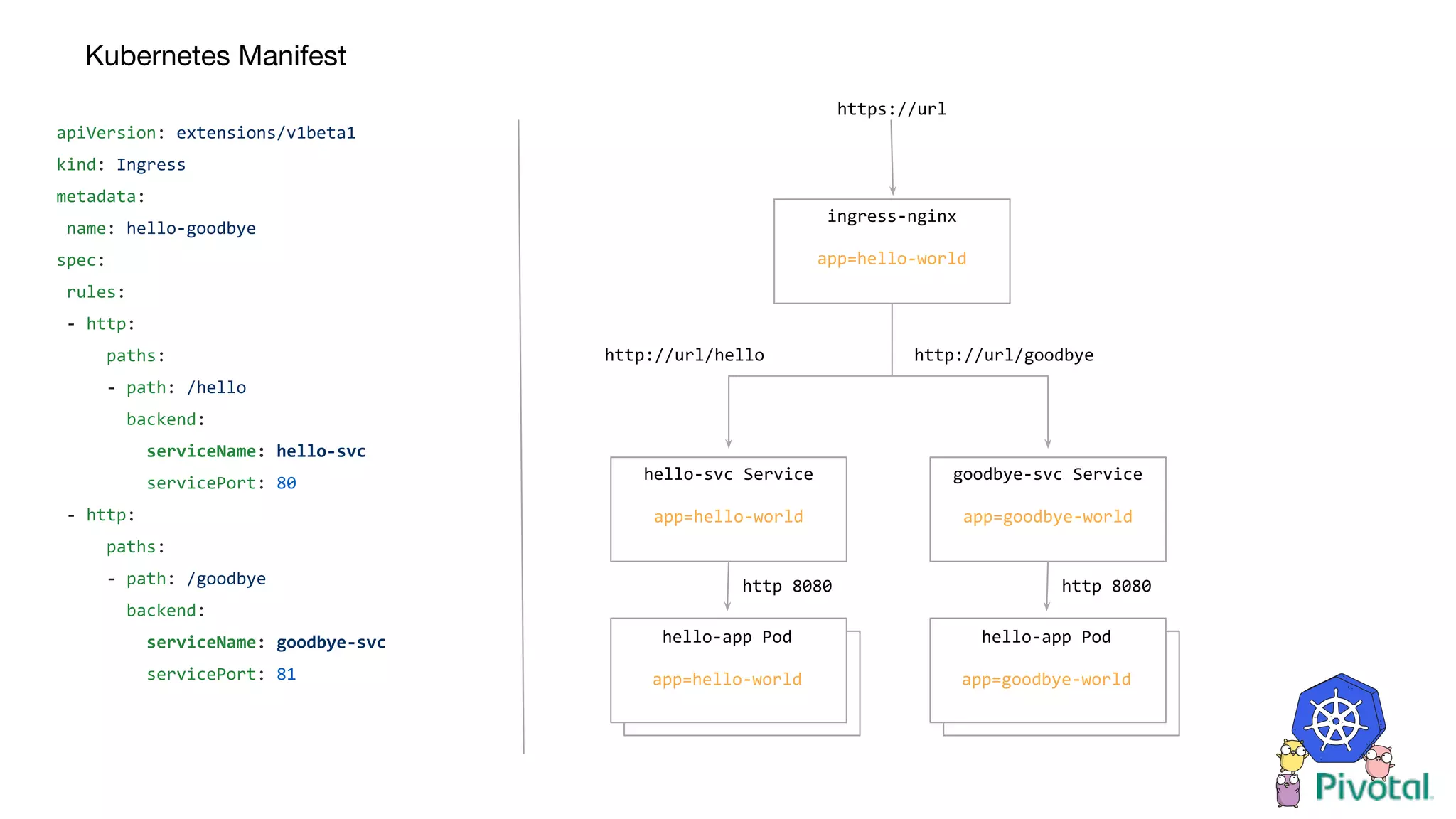Viewport: 1456px width, 819px height.
Task: Click the kind: Ingress line
Action: [121, 164]
